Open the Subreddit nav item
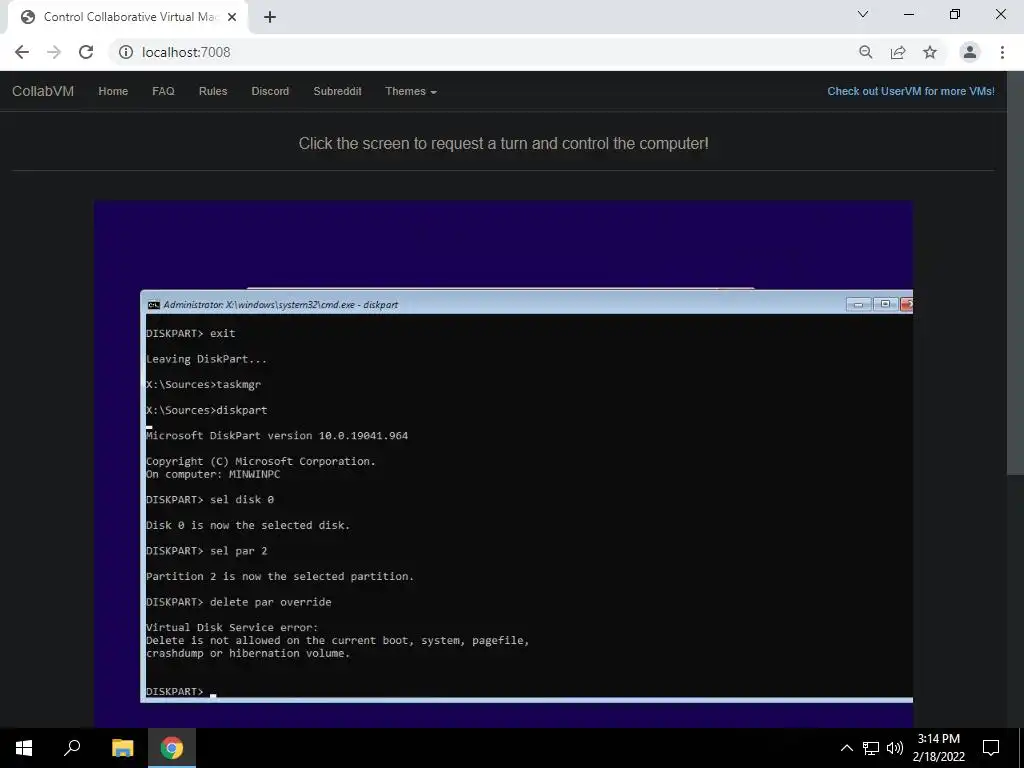 coord(337,91)
